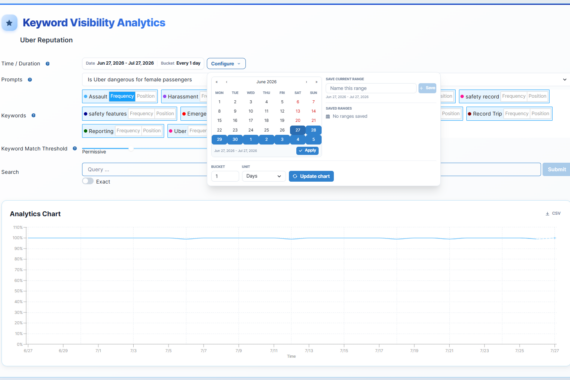Click the June 2026 month header

[266, 82]
